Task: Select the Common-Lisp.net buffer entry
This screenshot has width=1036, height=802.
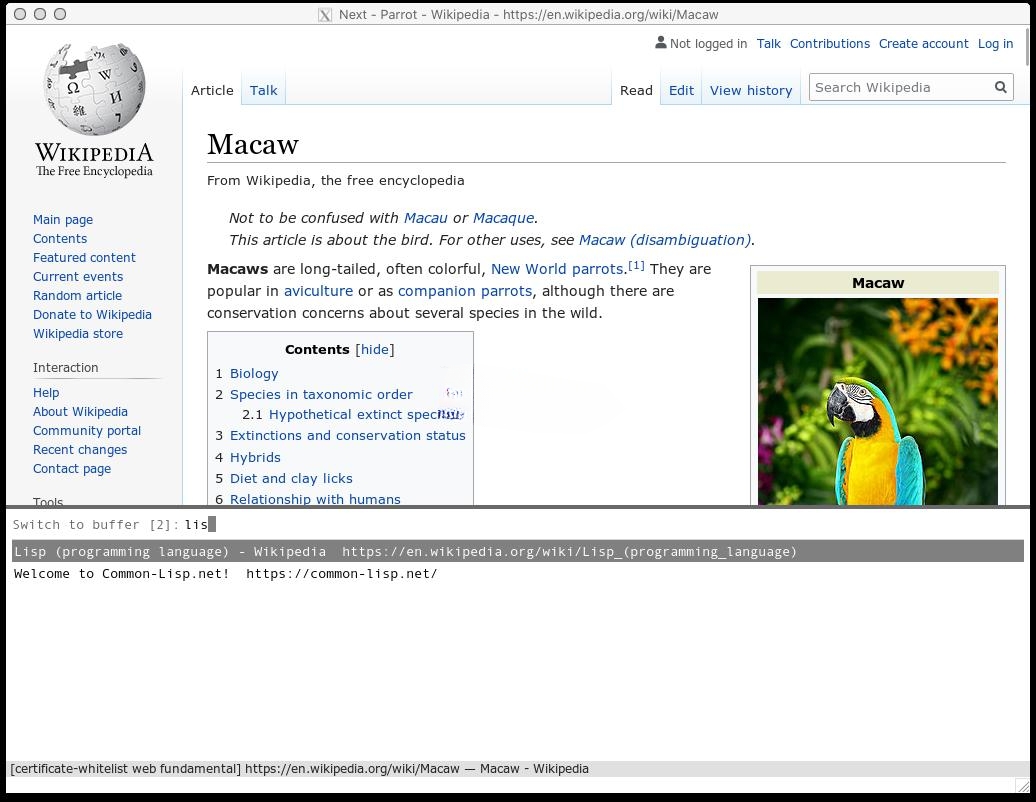Action: tap(225, 574)
